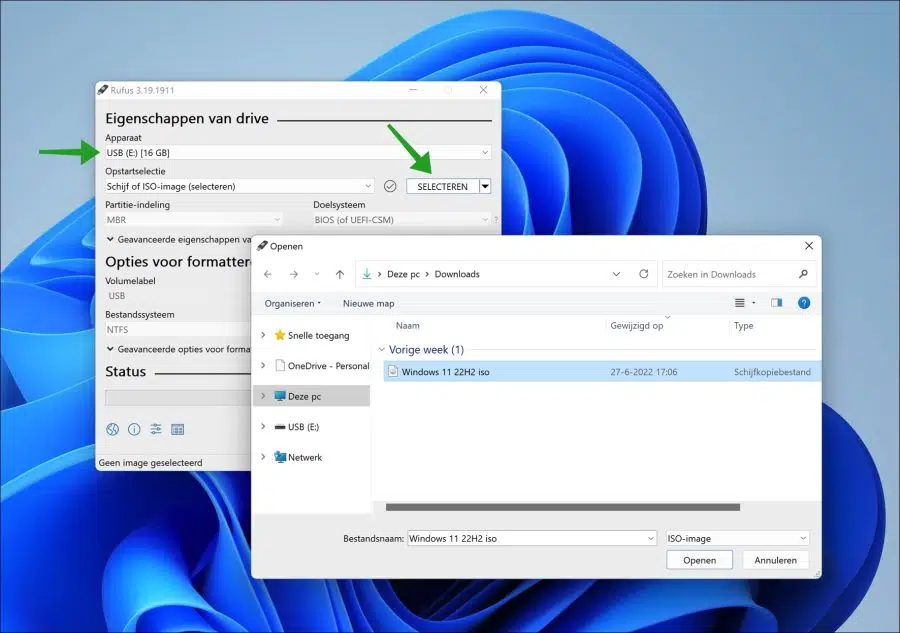Click the Annuleren button
The width and height of the screenshot is (900, 633).
pos(775,560)
